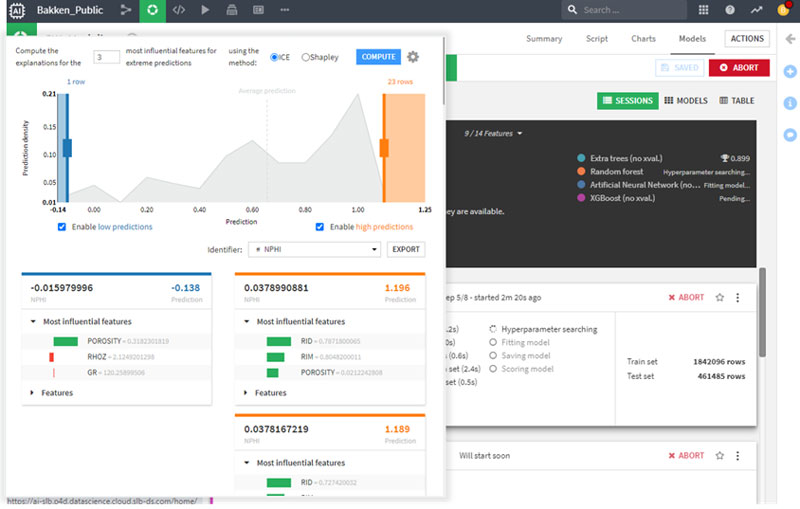Click the red ABORT button at top
The image size is (800, 509).
pyautogui.click(x=739, y=67)
